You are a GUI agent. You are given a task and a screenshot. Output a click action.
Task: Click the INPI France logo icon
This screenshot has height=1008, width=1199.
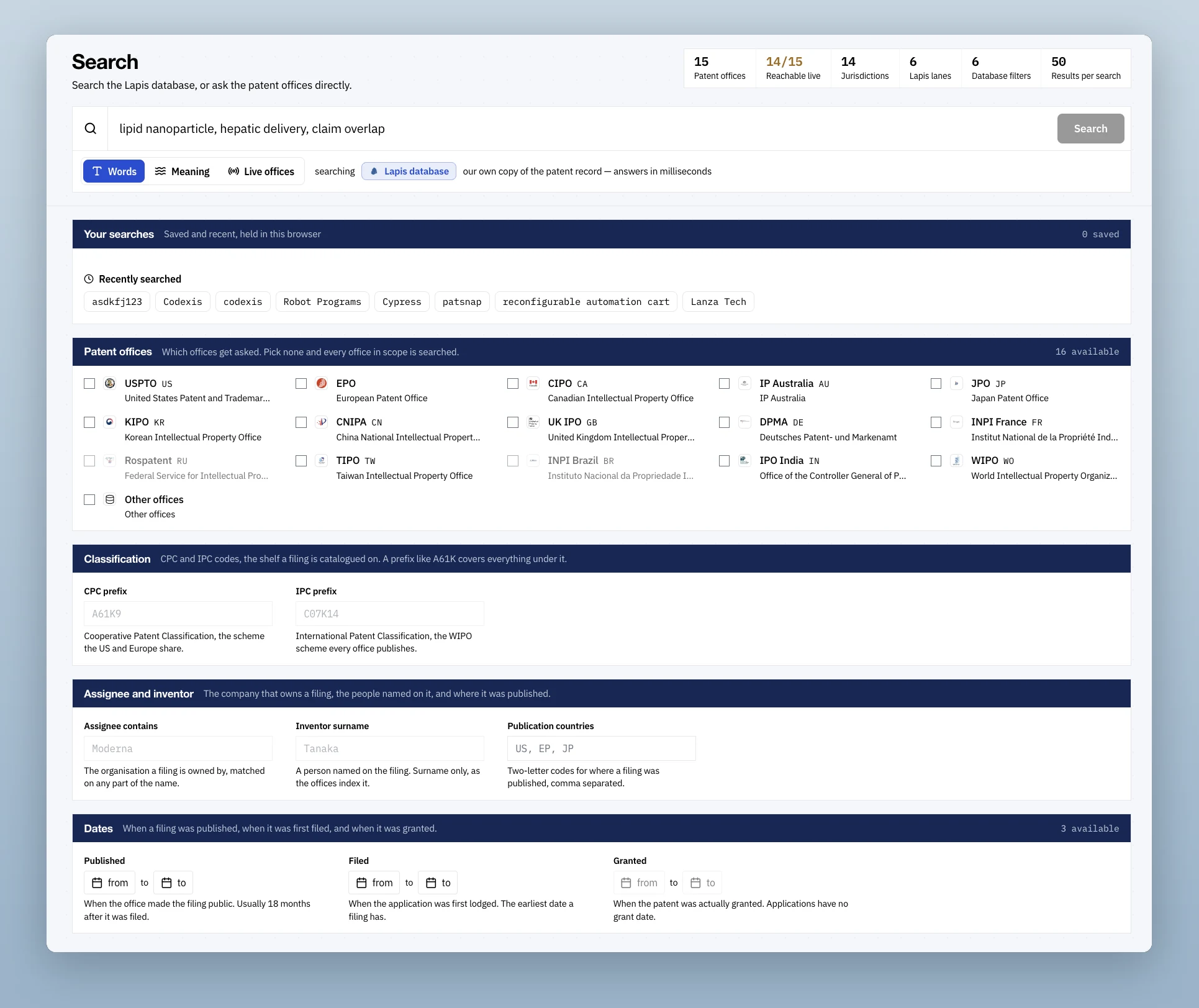point(956,422)
